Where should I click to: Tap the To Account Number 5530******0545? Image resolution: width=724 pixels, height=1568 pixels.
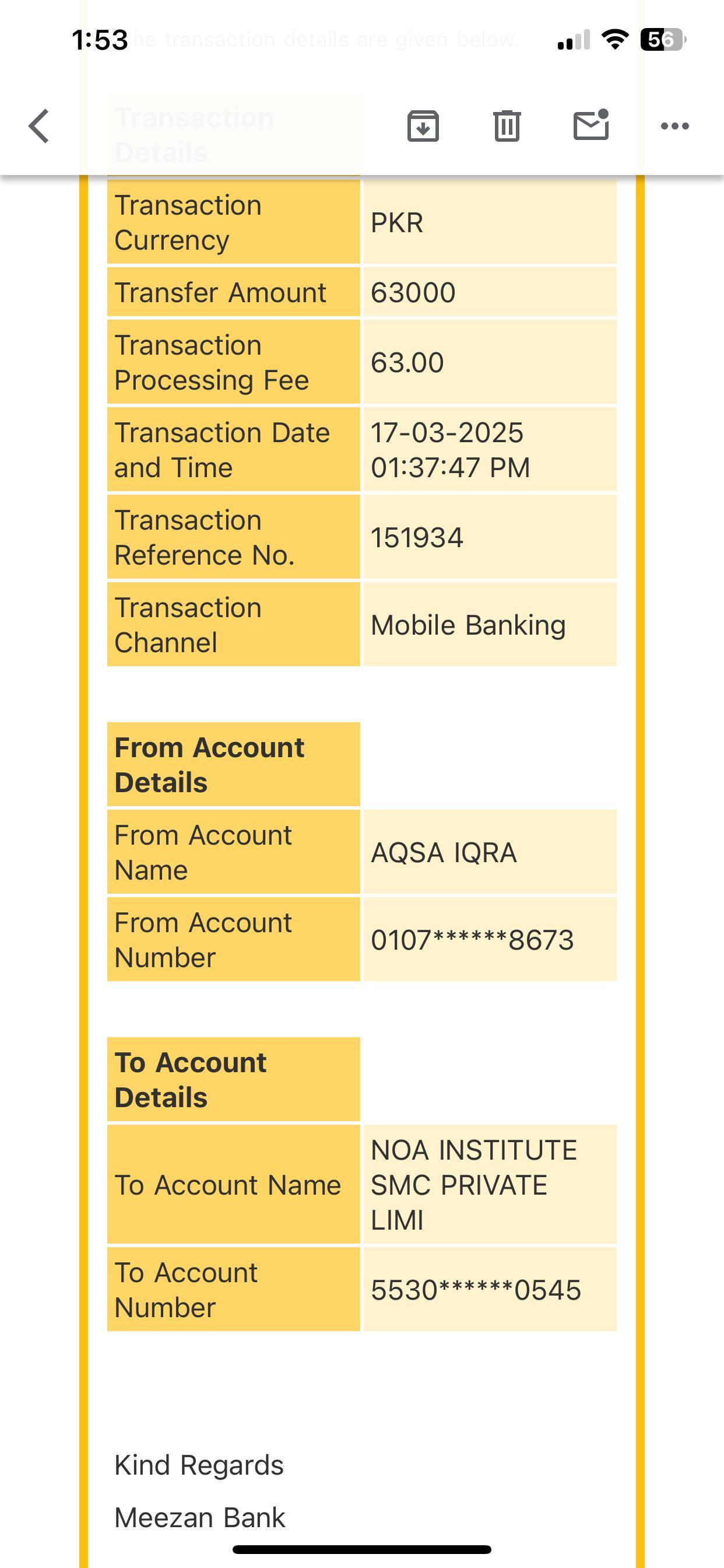pos(476,1290)
